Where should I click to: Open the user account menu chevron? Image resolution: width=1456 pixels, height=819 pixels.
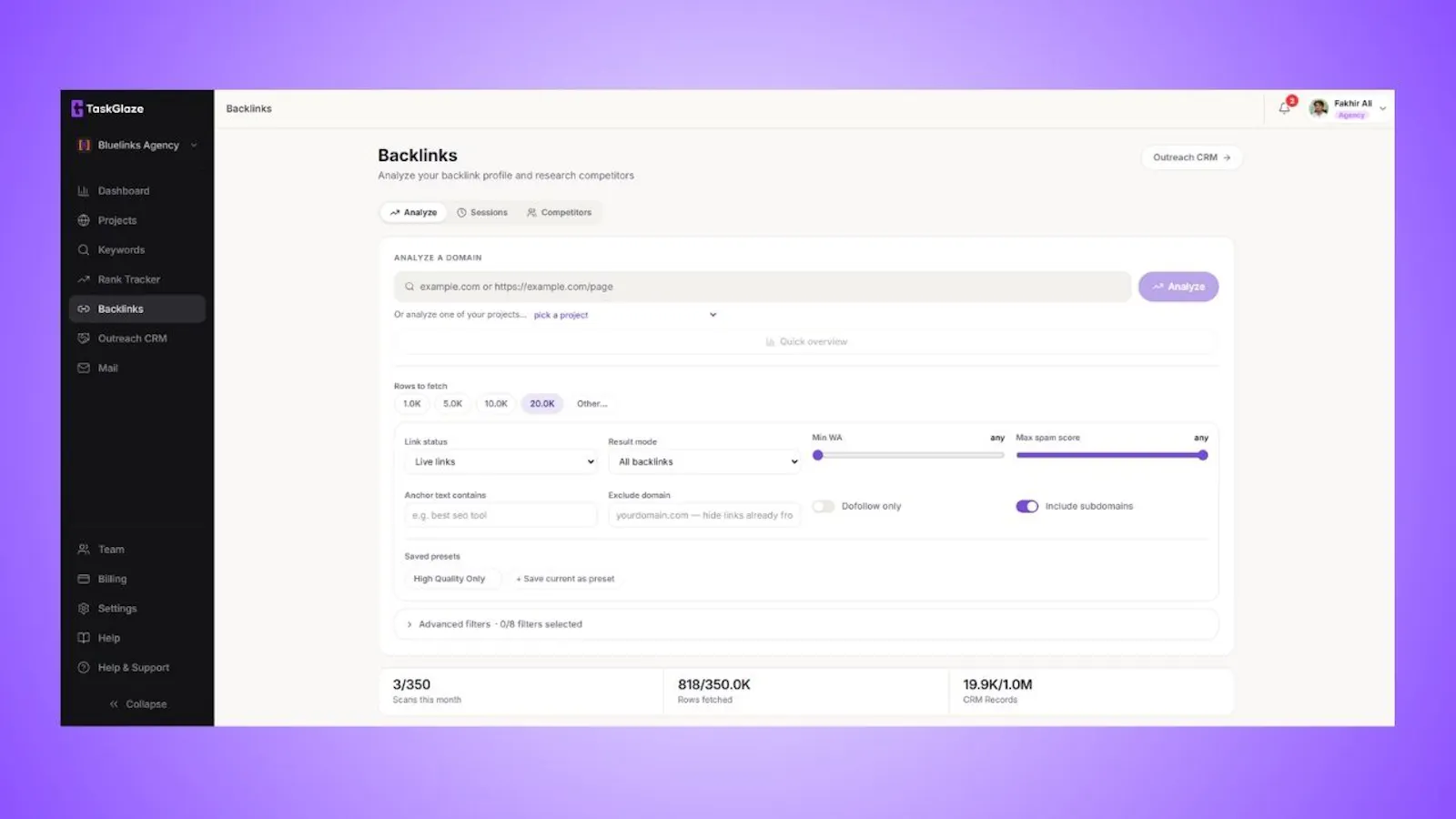(x=1382, y=109)
